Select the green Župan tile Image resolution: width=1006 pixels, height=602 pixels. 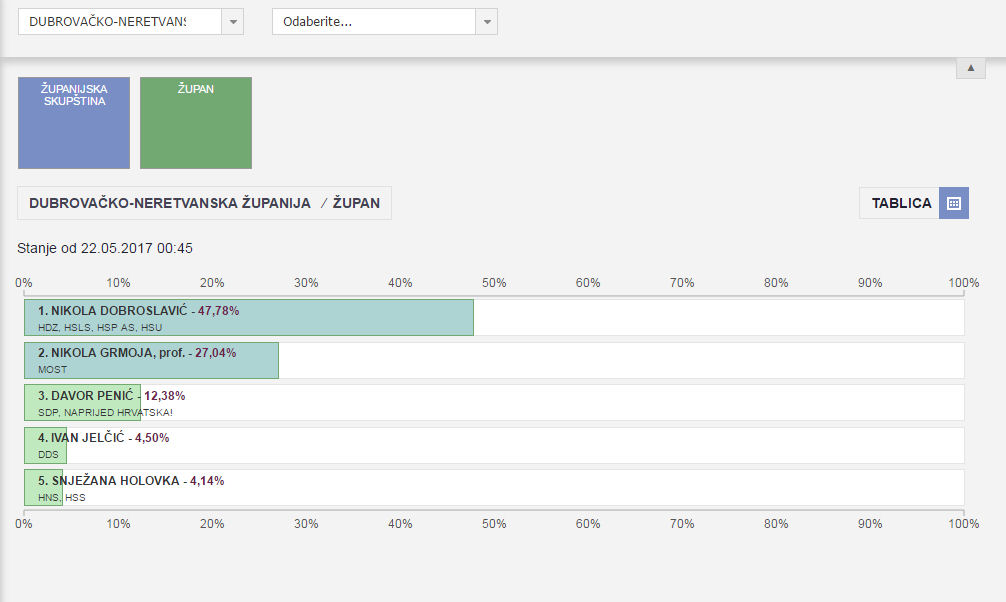point(196,123)
